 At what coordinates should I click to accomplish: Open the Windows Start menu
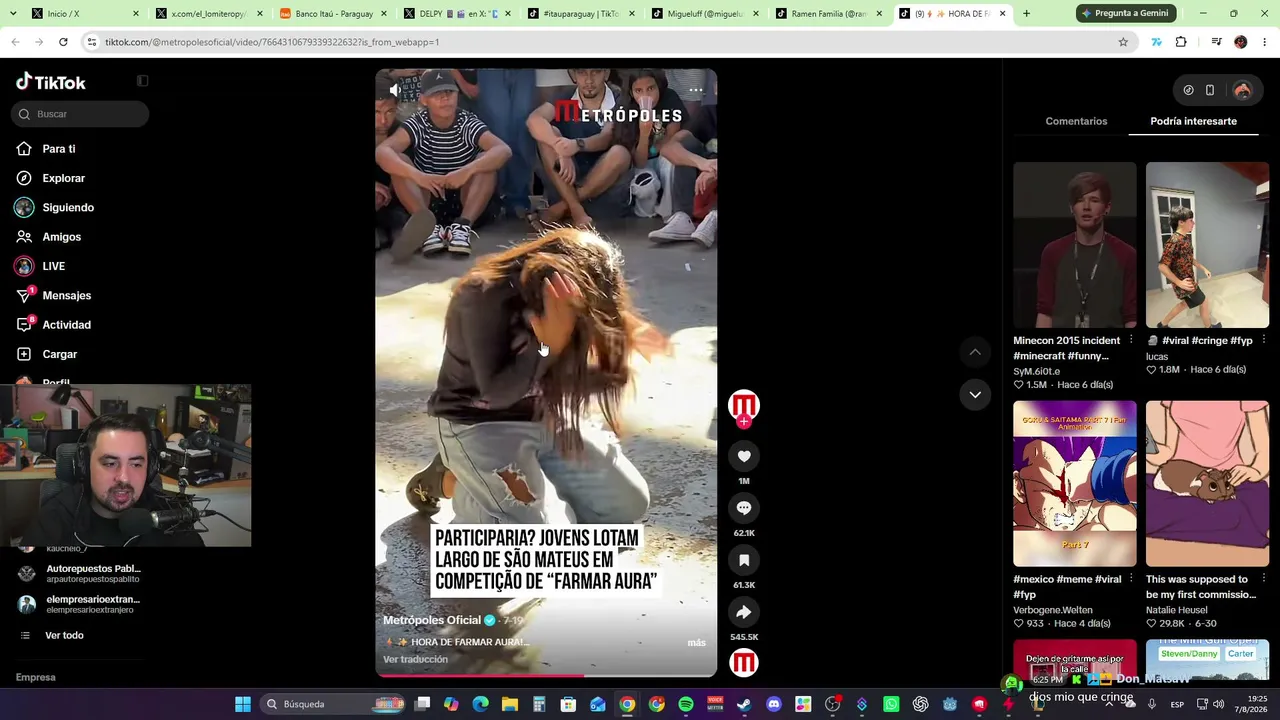pos(243,704)
